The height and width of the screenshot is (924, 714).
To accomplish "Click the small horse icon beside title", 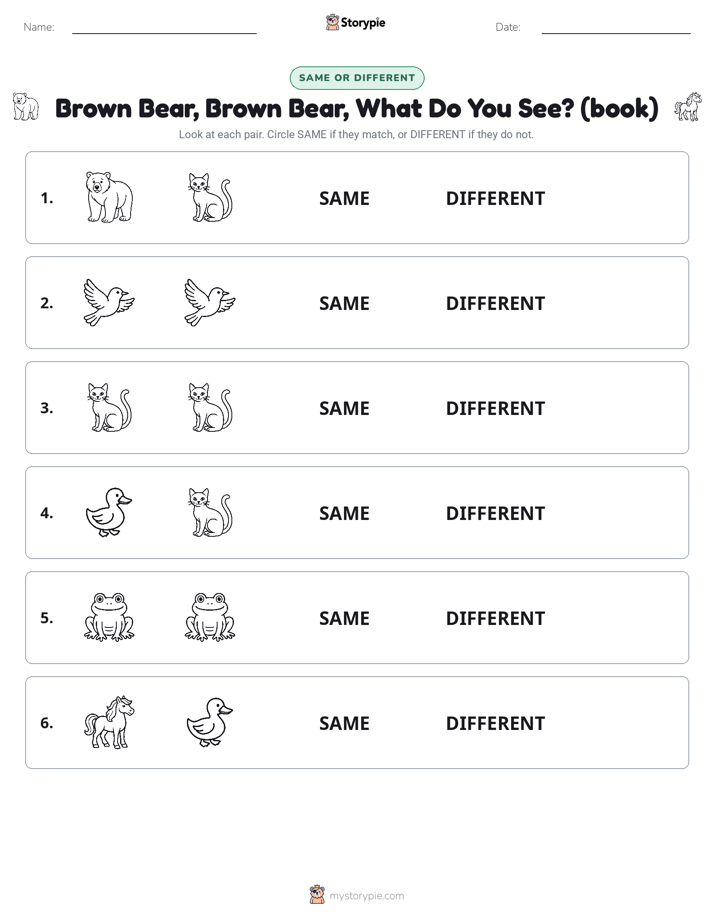I will tap(688, 107).
